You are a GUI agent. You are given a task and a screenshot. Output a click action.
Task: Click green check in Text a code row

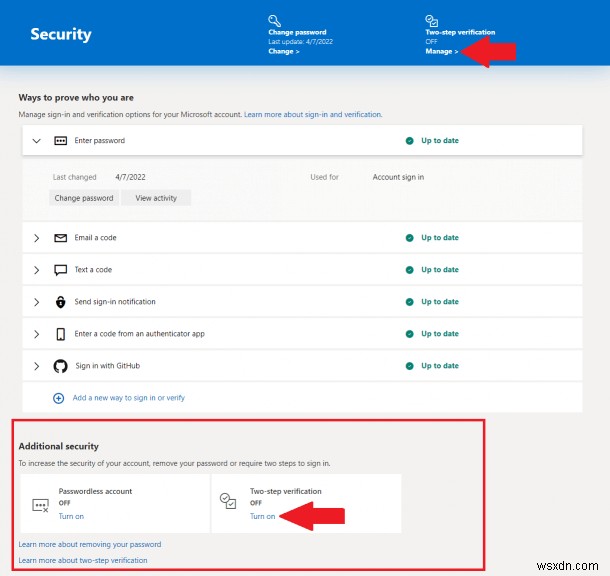pos(409,270)
